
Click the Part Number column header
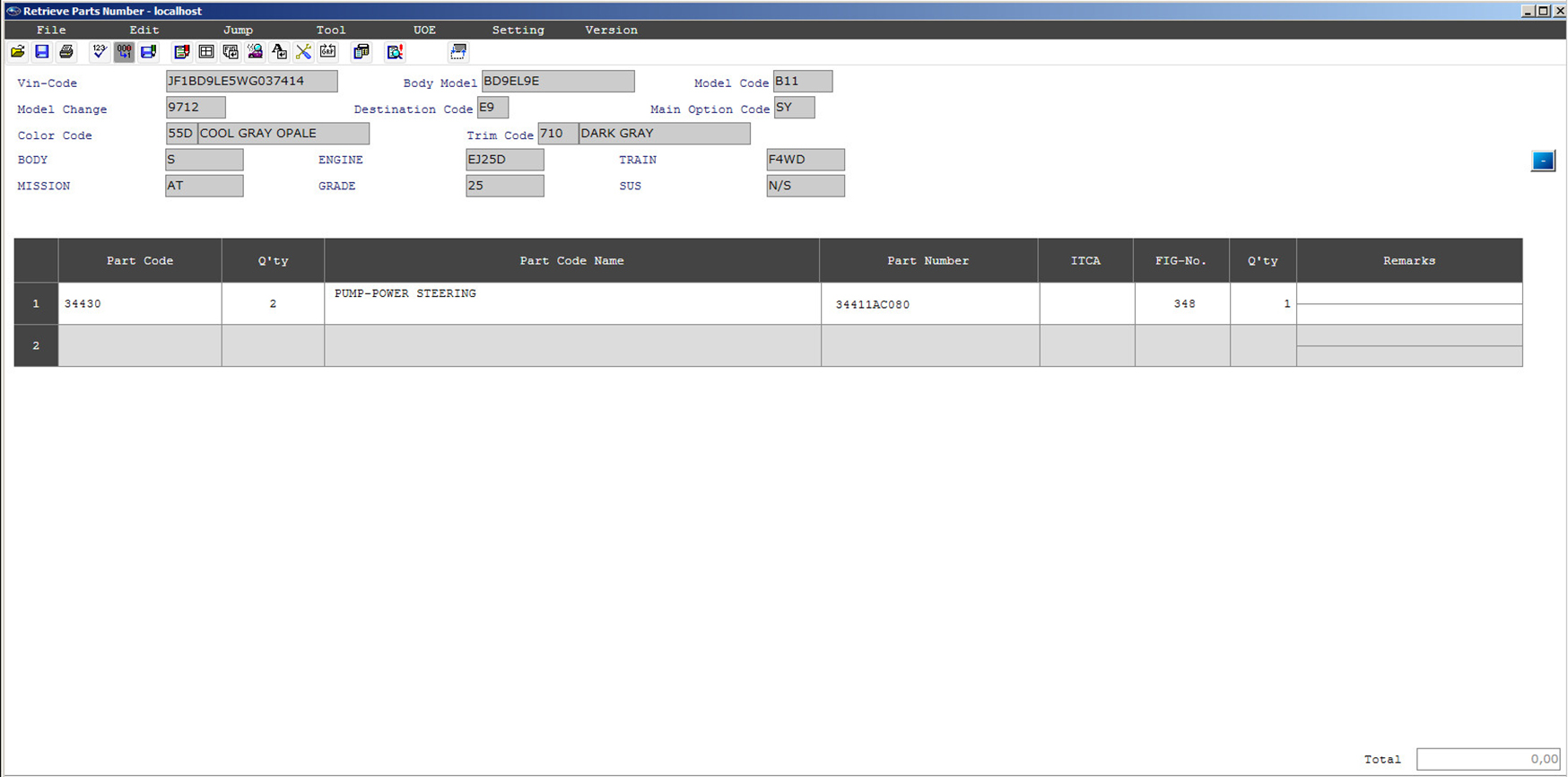click(928, 261)
